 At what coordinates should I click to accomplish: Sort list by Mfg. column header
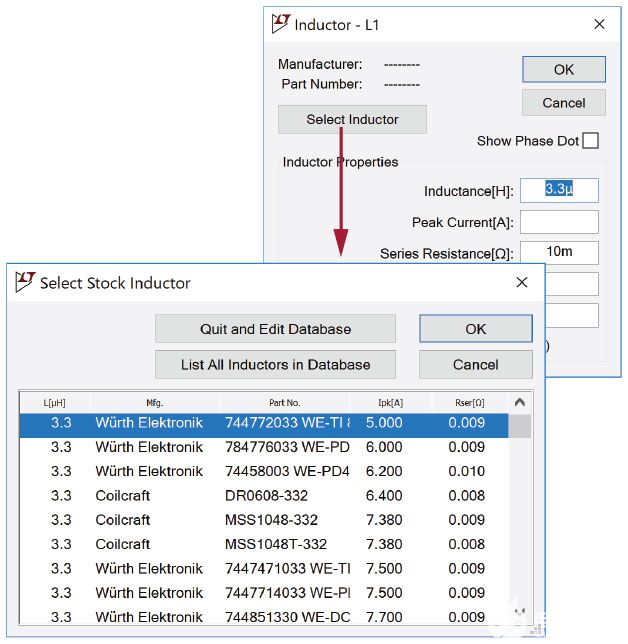(154, 402)
